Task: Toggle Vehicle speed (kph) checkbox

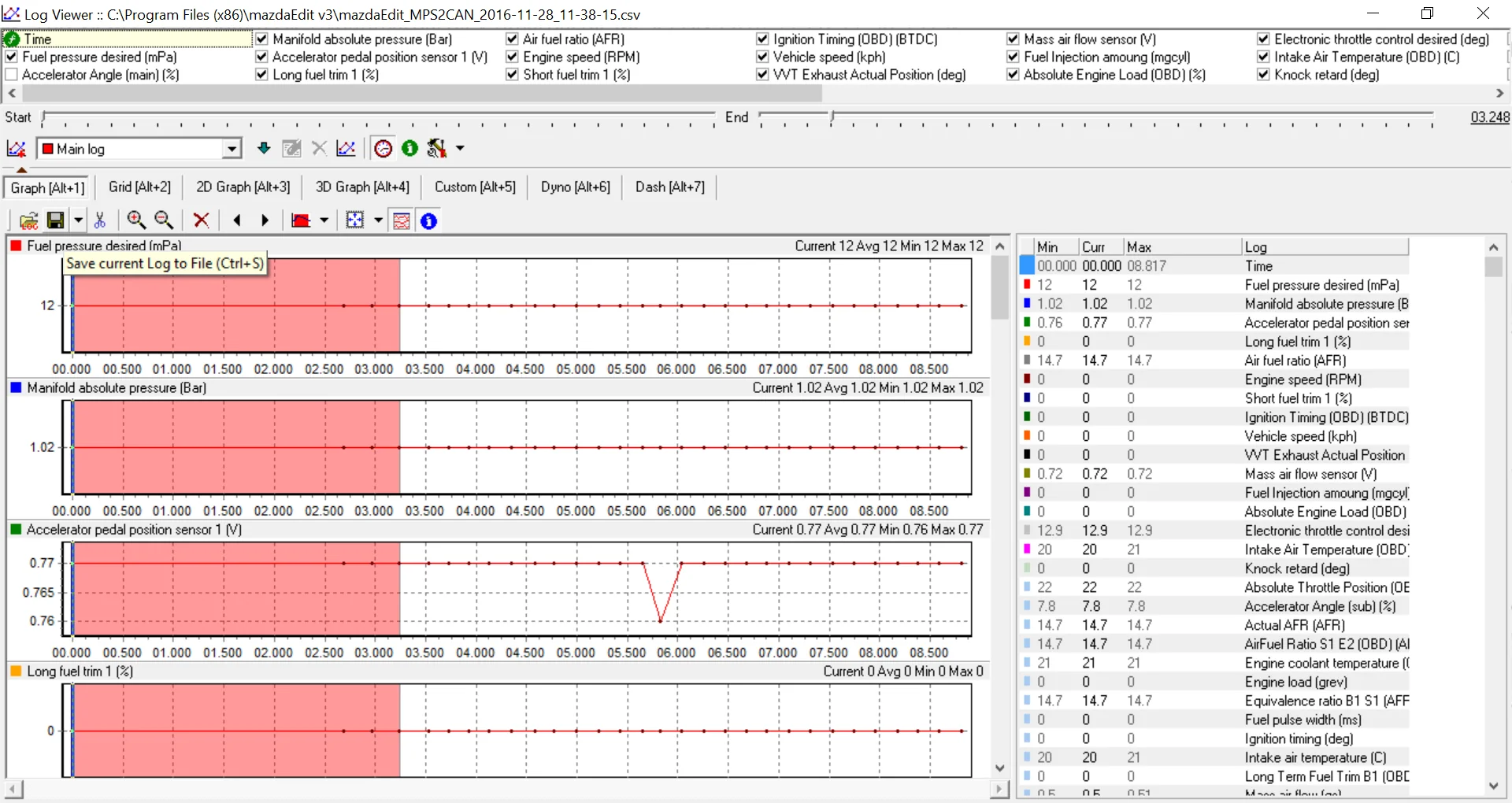Action: pyautogui.click(x=762, y=57)
